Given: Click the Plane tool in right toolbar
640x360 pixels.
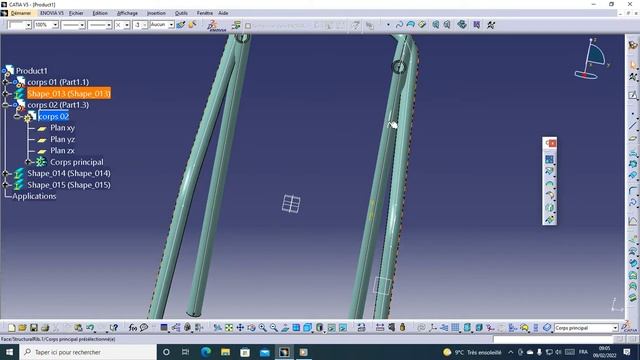Looking at the screenshot, I should pyautogui.click(x=633, y=139).
